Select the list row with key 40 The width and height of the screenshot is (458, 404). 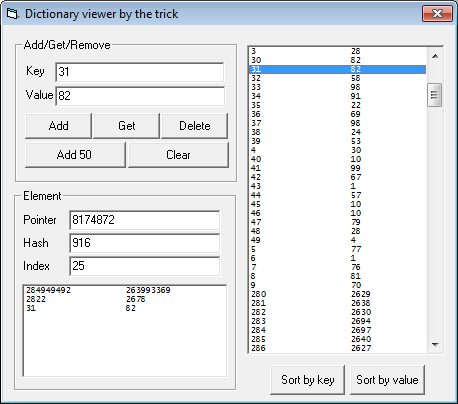338,159
